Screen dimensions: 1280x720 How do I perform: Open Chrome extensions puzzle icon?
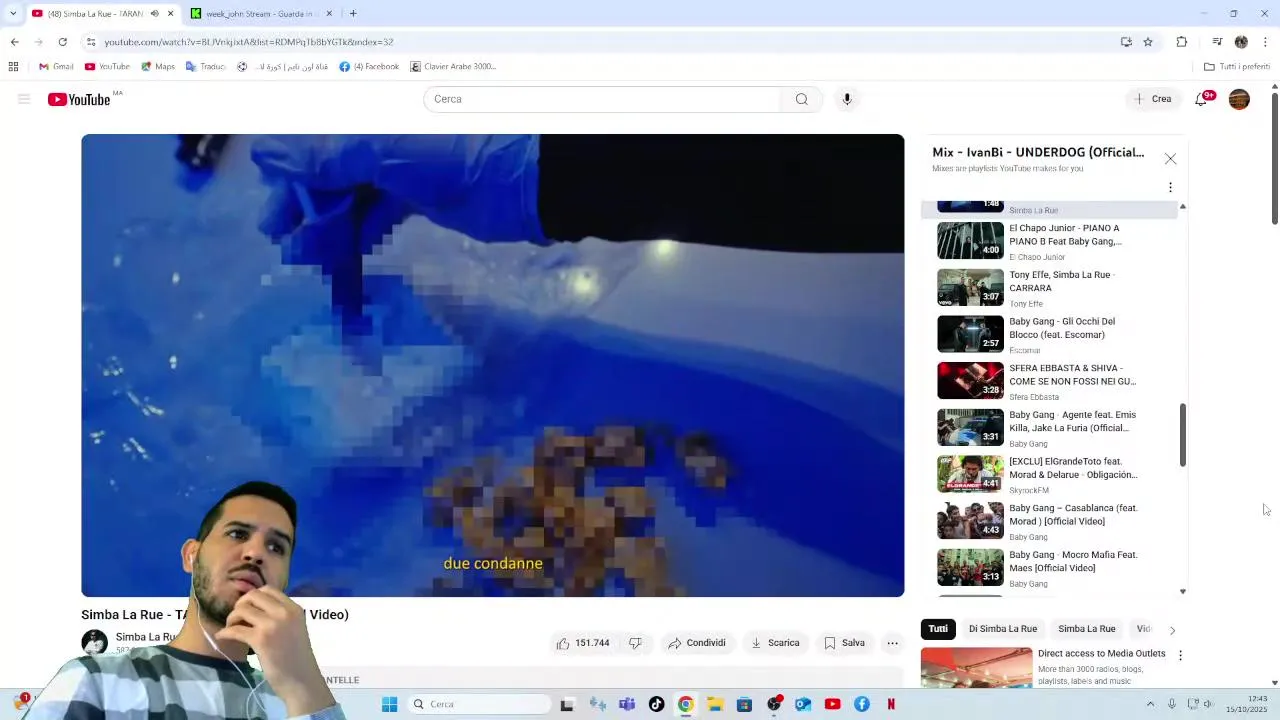coord(1182,42)
